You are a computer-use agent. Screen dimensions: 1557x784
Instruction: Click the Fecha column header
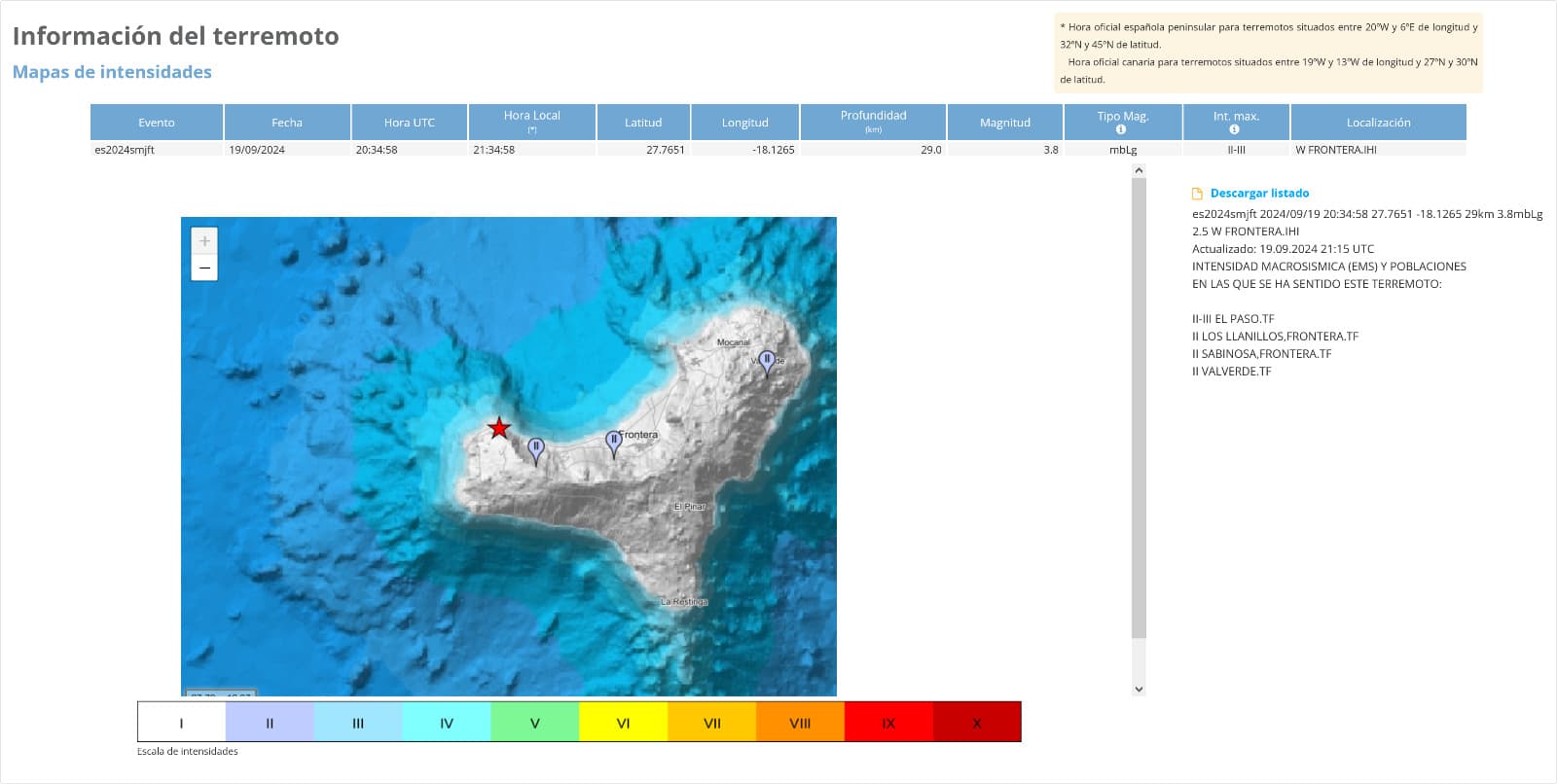[x=287, y=123]
